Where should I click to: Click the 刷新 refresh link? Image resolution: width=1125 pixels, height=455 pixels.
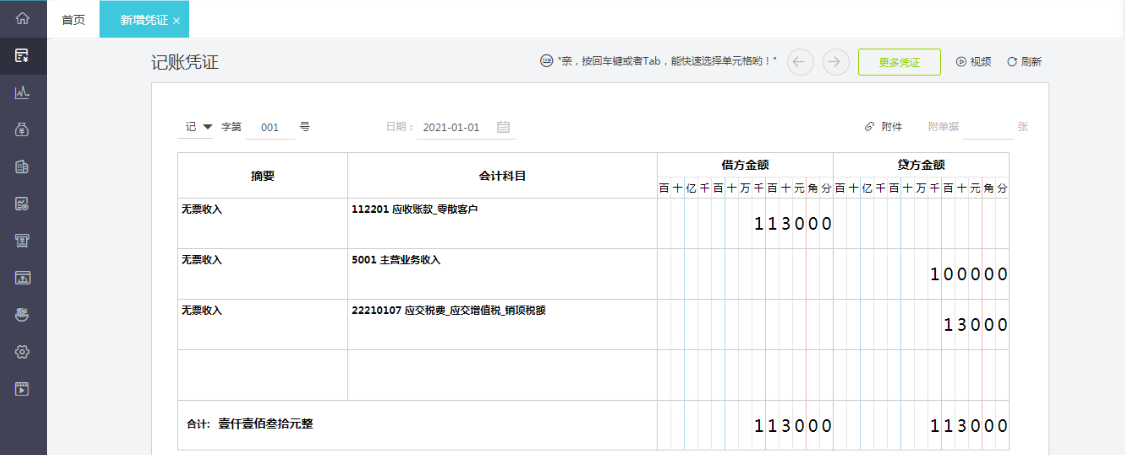pyautogui.click(x=1025, y=62)
